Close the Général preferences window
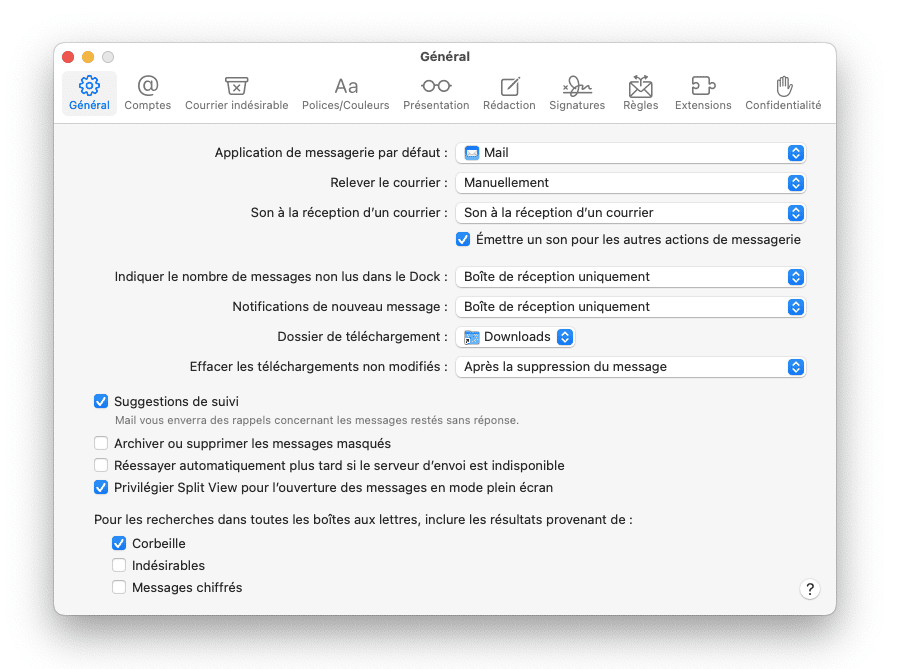The width and height of the screenshot is (901, 669). [68, 57]
